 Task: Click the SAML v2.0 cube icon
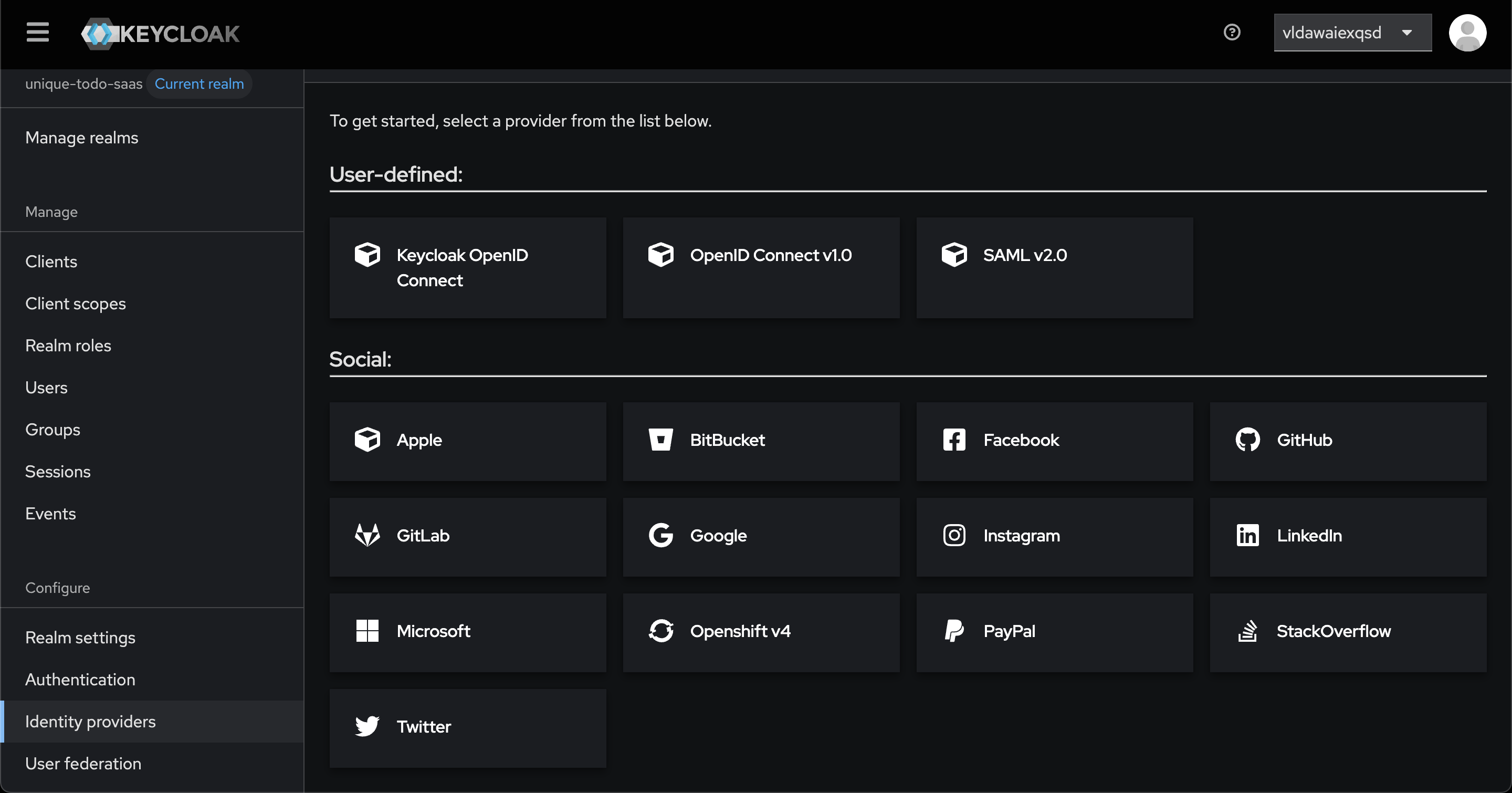954,255
